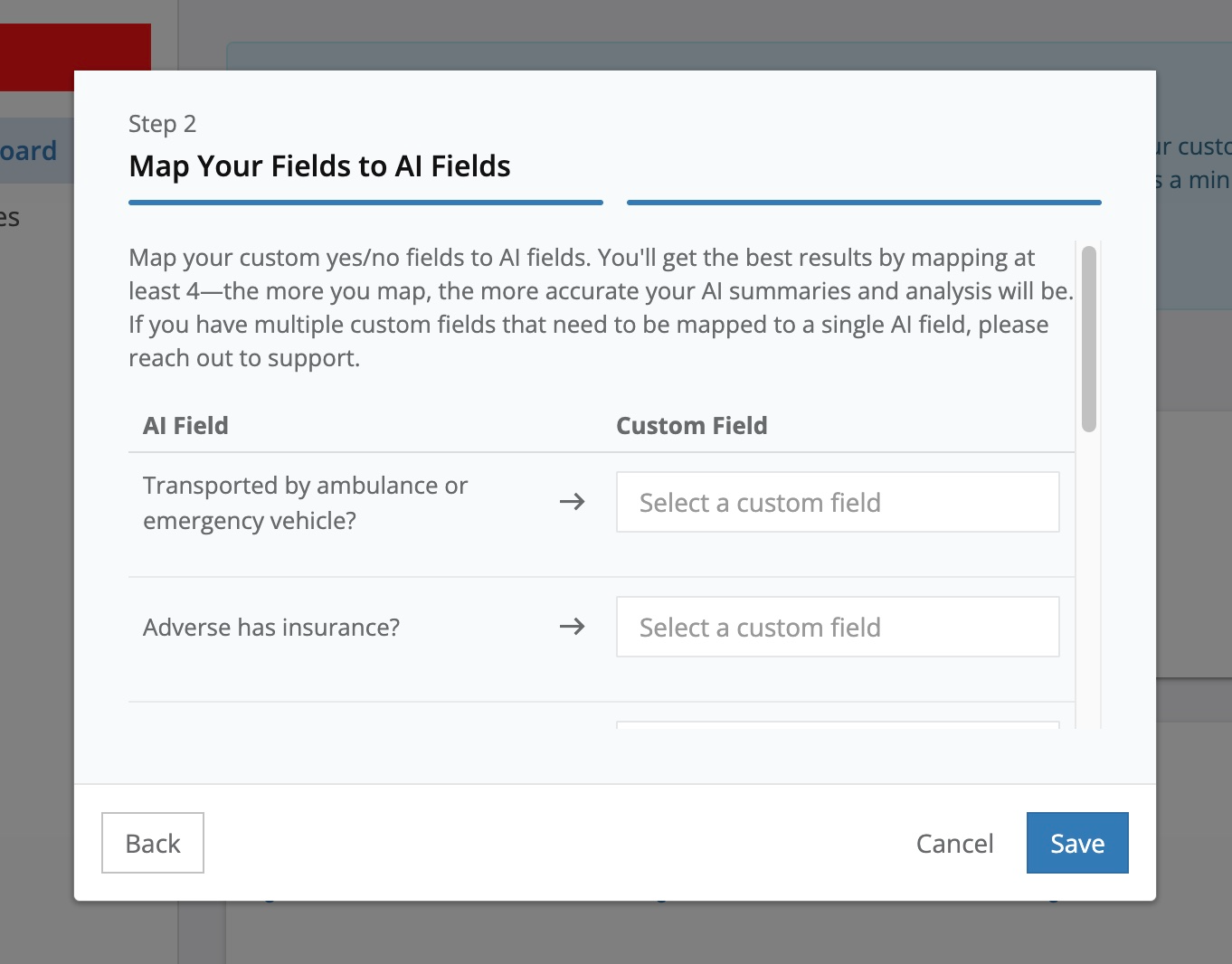Image resolution: width=1232 pixels, height=964 pixels.
Task: Click Back to return to Step 1
Action: [x=152, y=842]
